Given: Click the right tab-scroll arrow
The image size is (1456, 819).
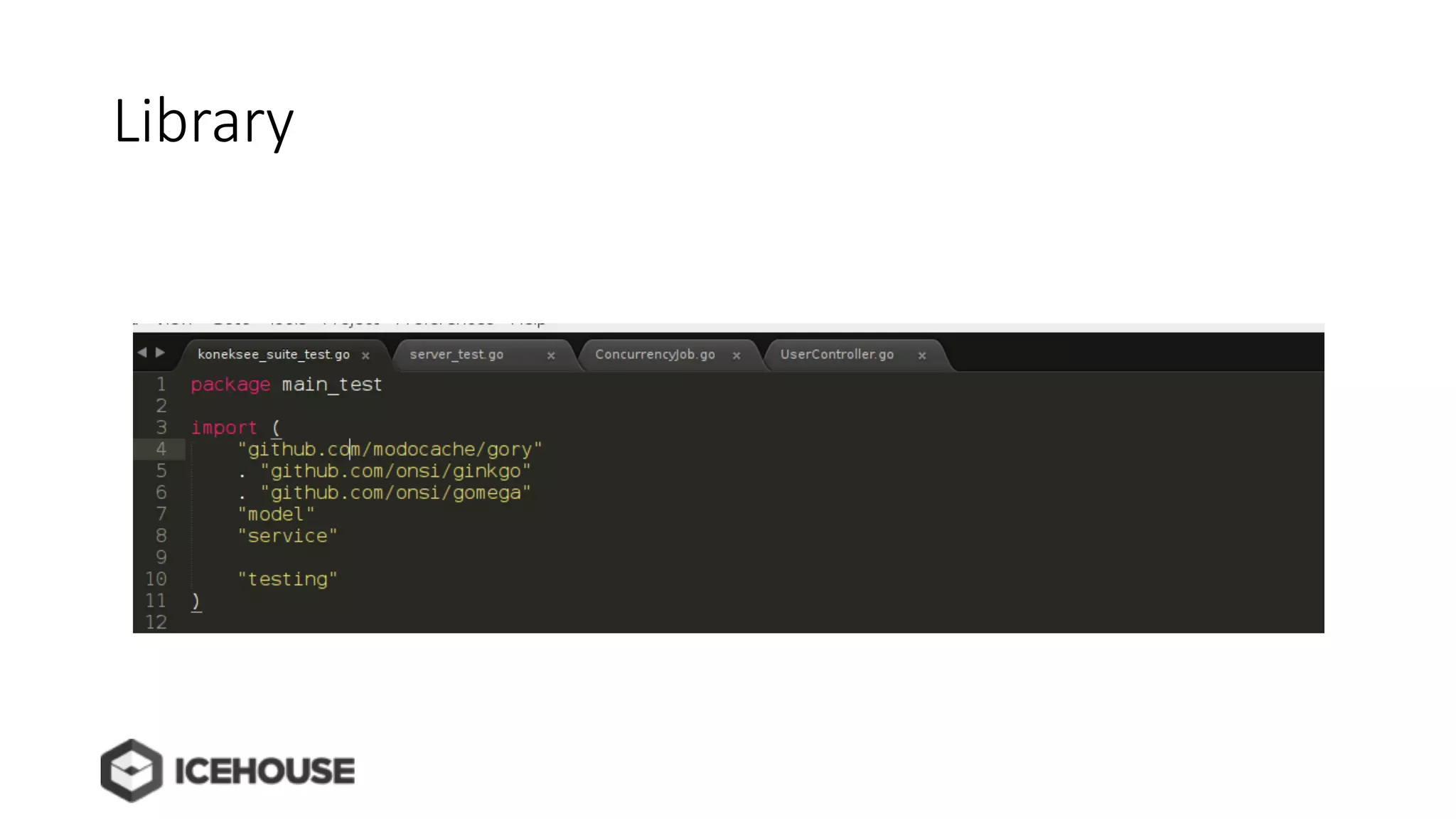Looking at the screenshot, I should coord(161,353).
